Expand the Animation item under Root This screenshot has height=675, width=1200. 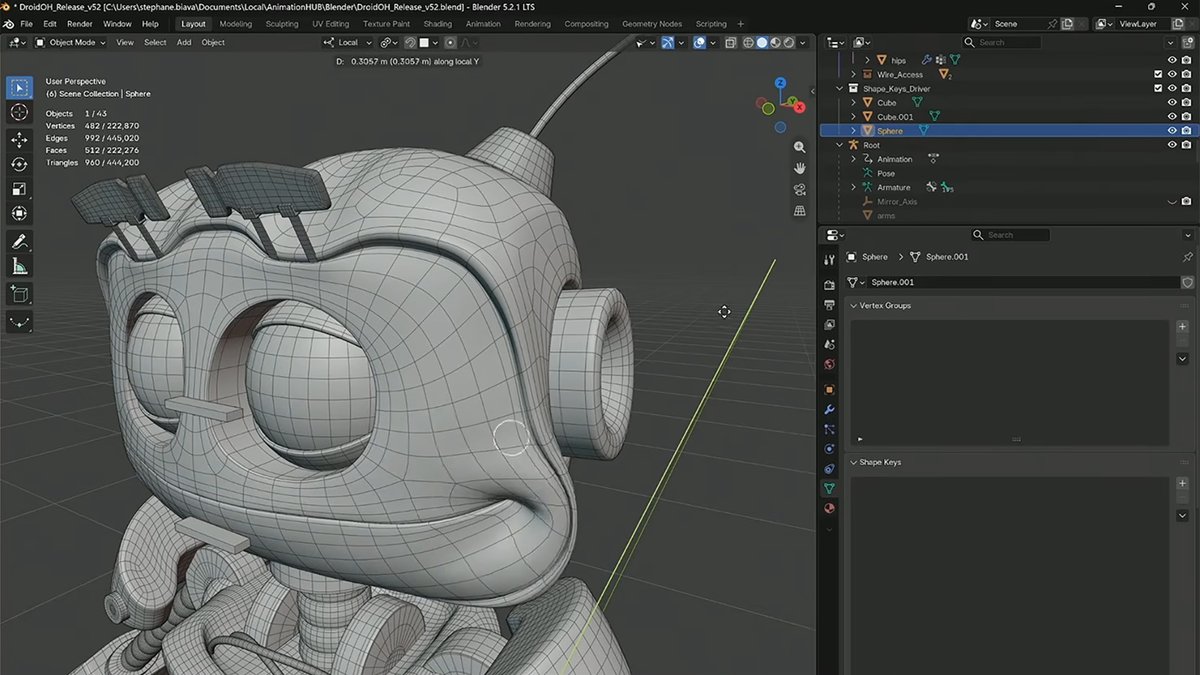point(854,159)
